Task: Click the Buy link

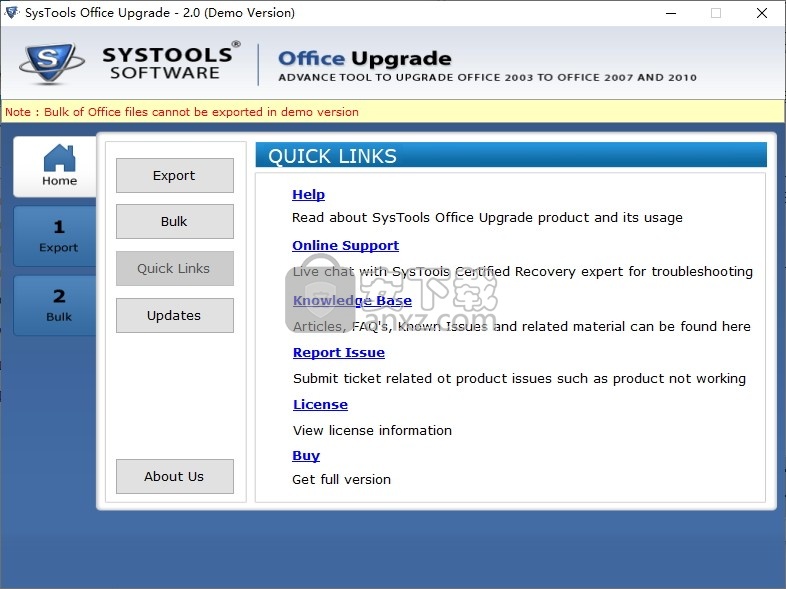Action: tap(306, 456)
